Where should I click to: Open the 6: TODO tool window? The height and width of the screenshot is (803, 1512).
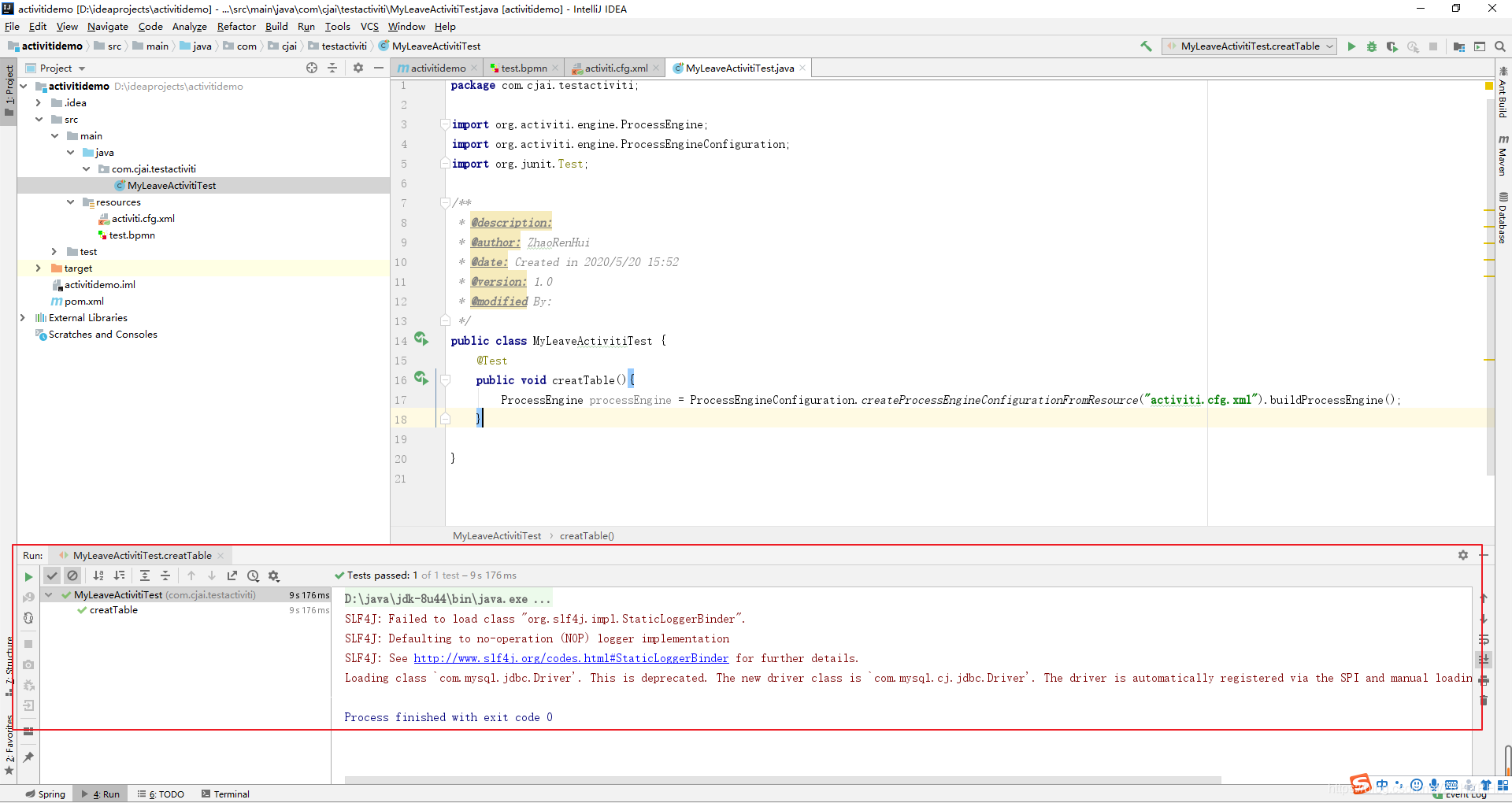pos(161,794)
